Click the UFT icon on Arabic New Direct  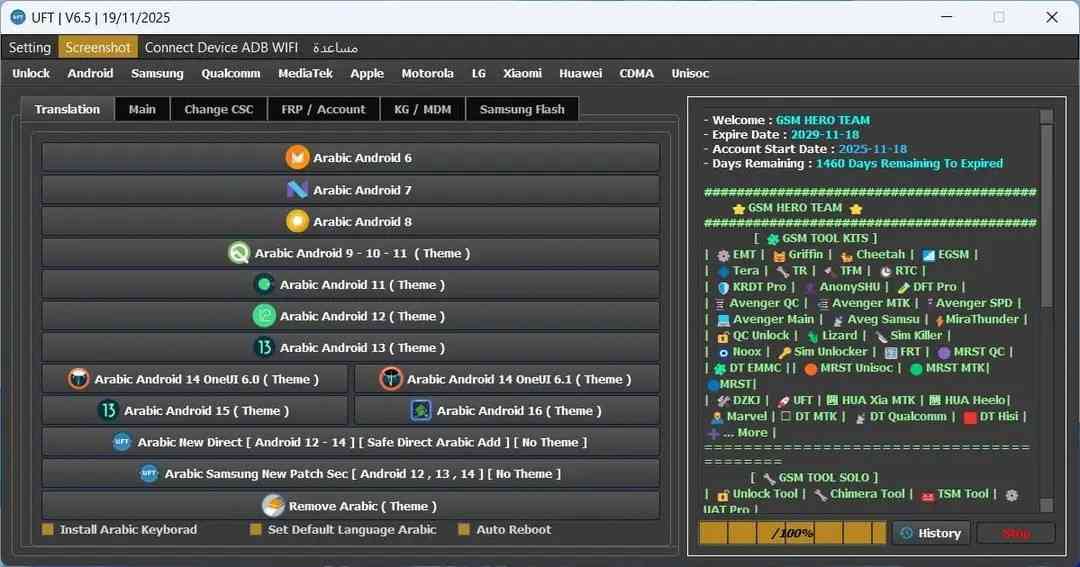click(122, 442)
